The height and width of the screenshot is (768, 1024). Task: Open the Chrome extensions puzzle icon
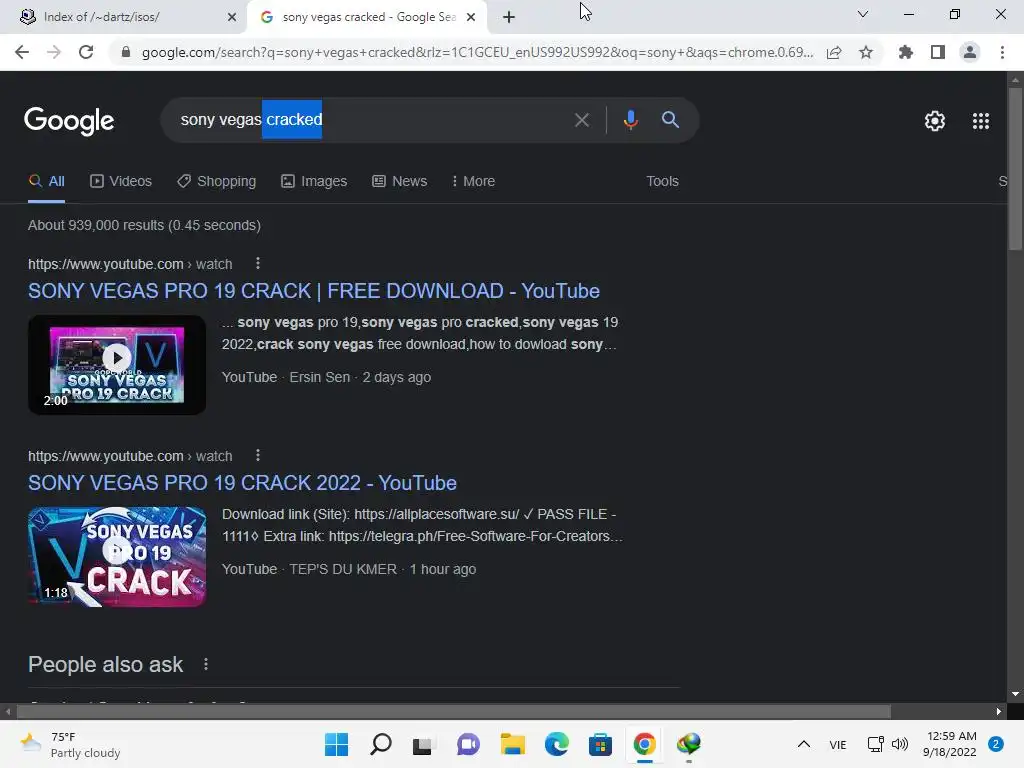905,52
